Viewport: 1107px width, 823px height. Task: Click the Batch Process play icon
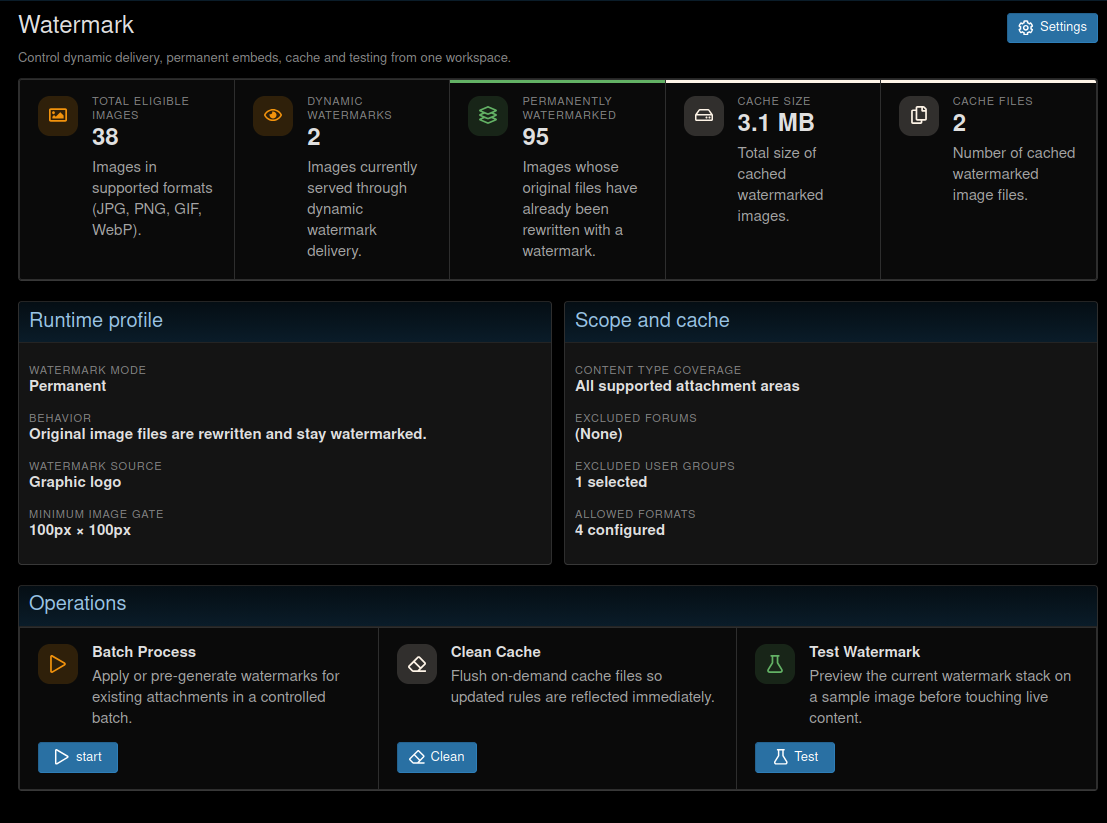coord(58,663)
